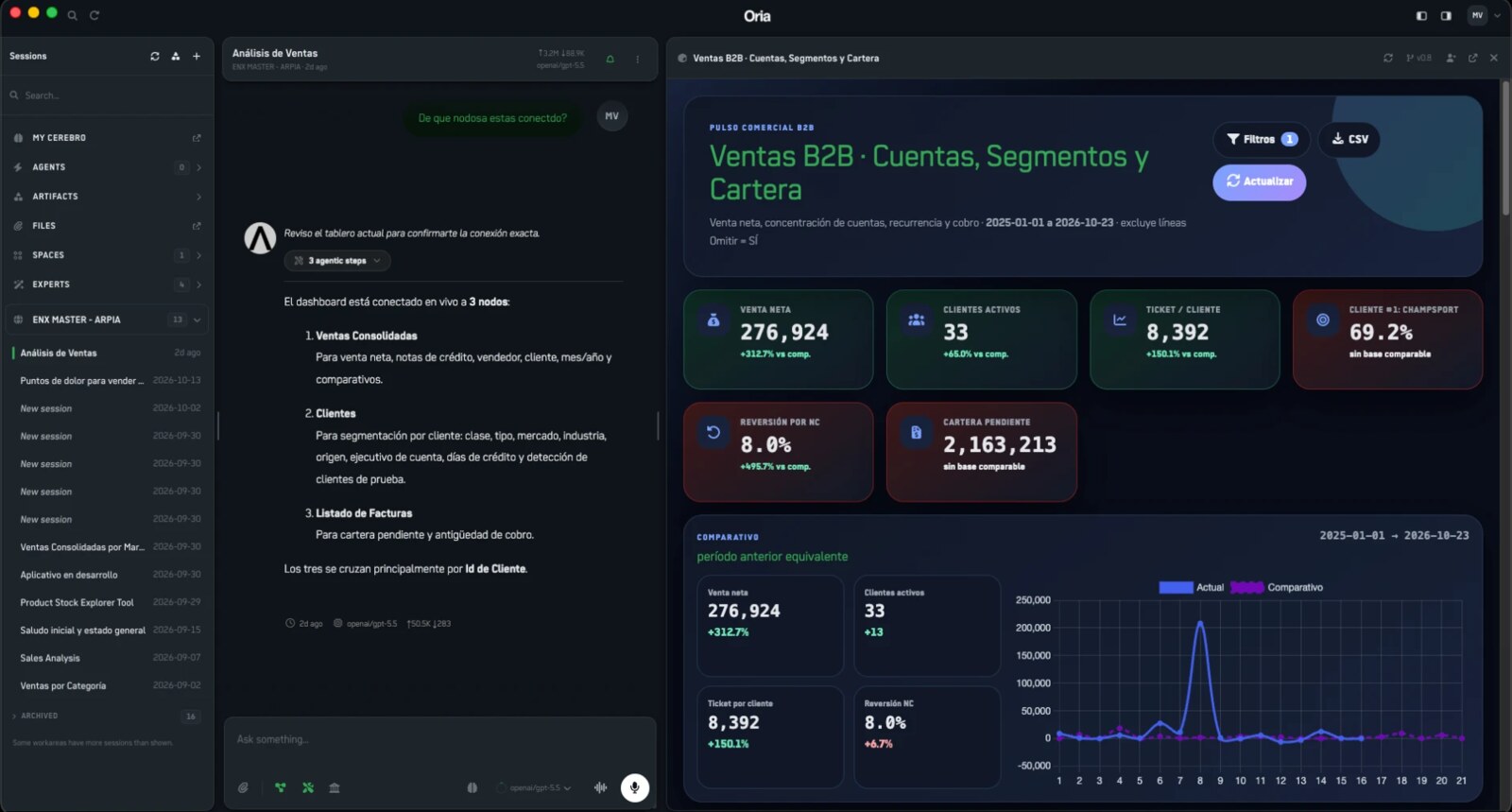Open the openai/gpt-5.5 model dropdown

point(536,787)
